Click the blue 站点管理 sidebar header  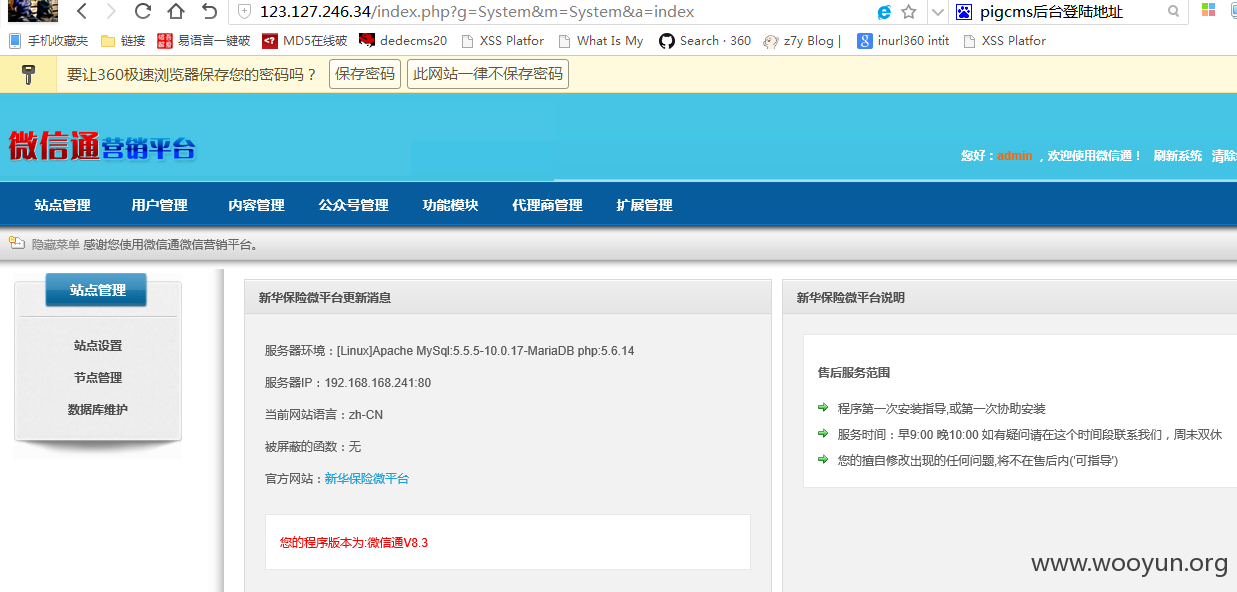97,290
